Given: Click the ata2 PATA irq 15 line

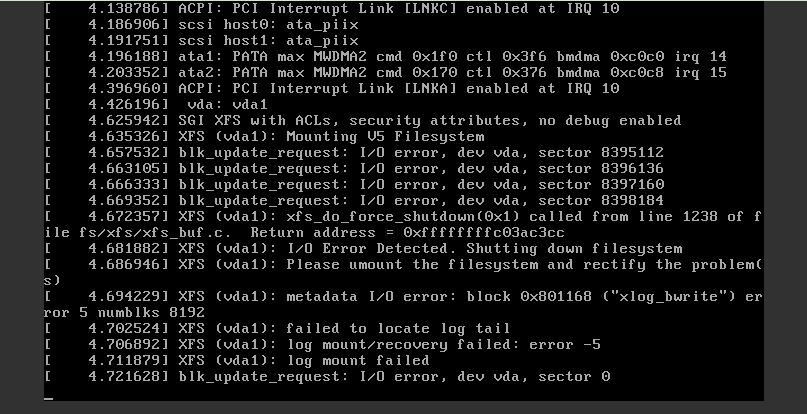Looking at the screenshot, I should click(x=385, y=73).
